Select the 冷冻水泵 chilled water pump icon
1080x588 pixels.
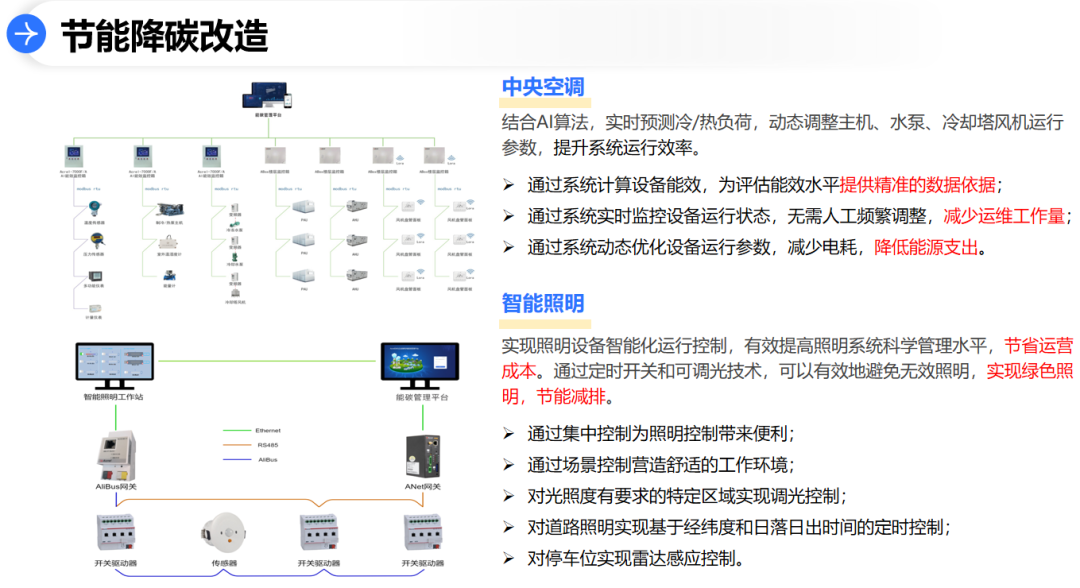(x=234, y=222)
